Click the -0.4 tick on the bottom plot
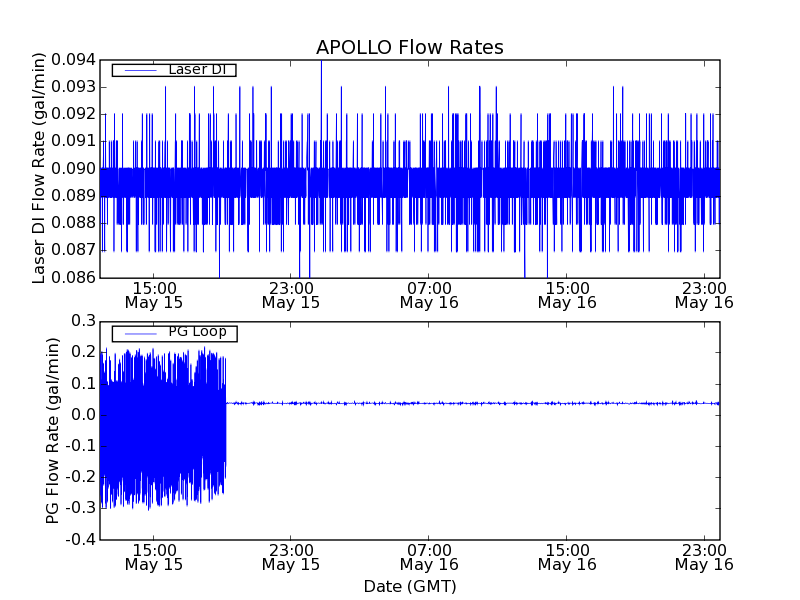 pos(80,540)
